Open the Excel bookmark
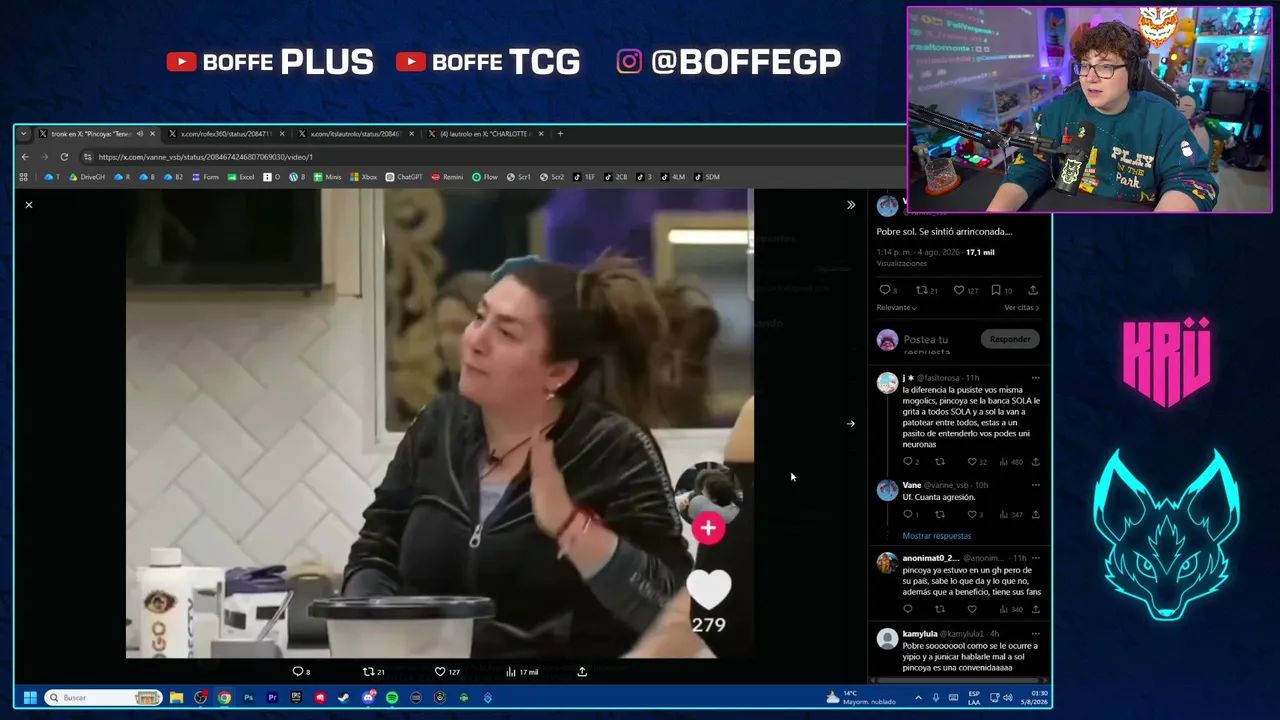1280x720 pixels. 241,177
